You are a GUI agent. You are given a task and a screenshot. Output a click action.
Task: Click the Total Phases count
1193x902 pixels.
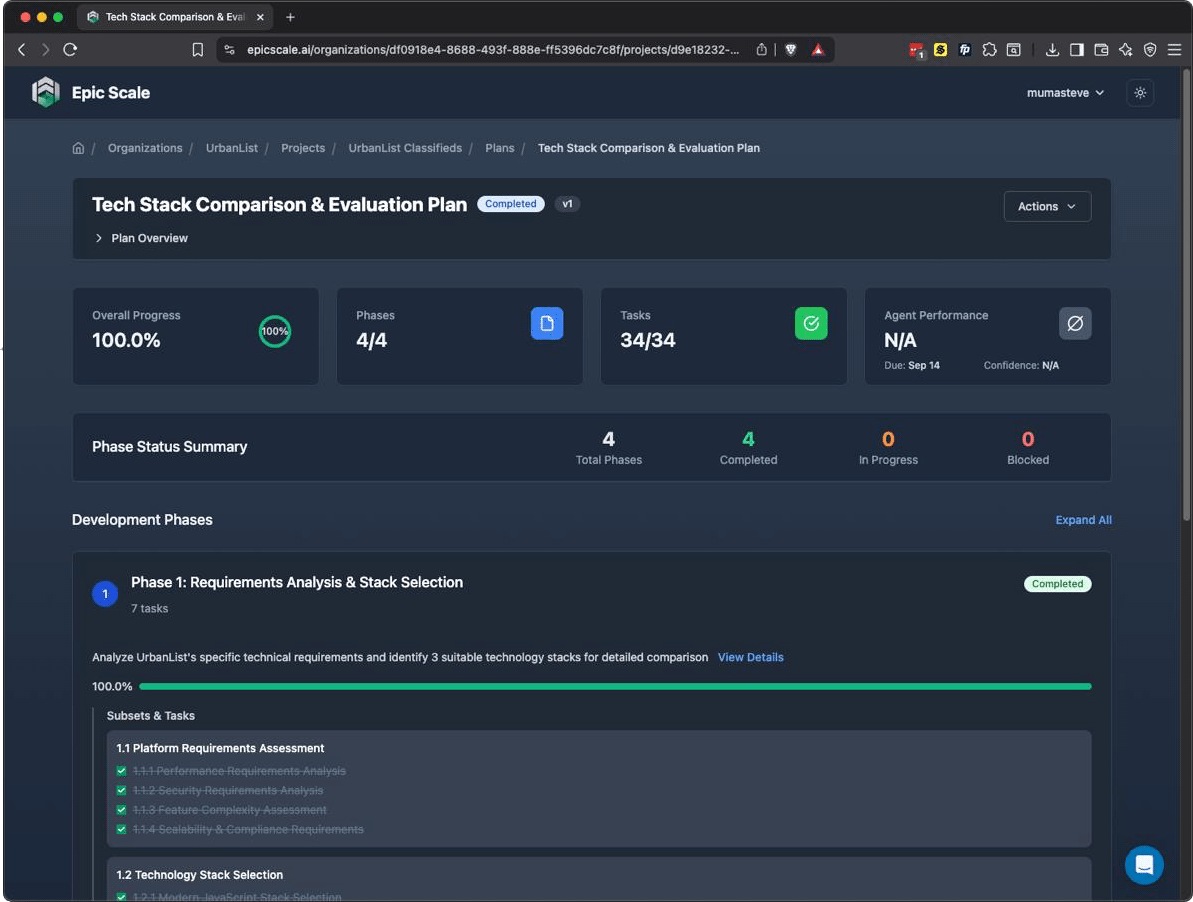609,439
